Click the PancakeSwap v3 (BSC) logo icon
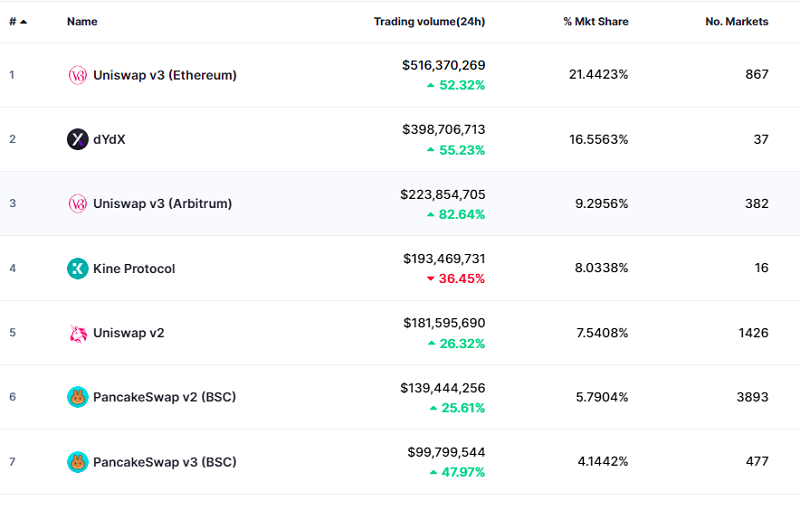The image size is (800, 510). click(77, 462)
